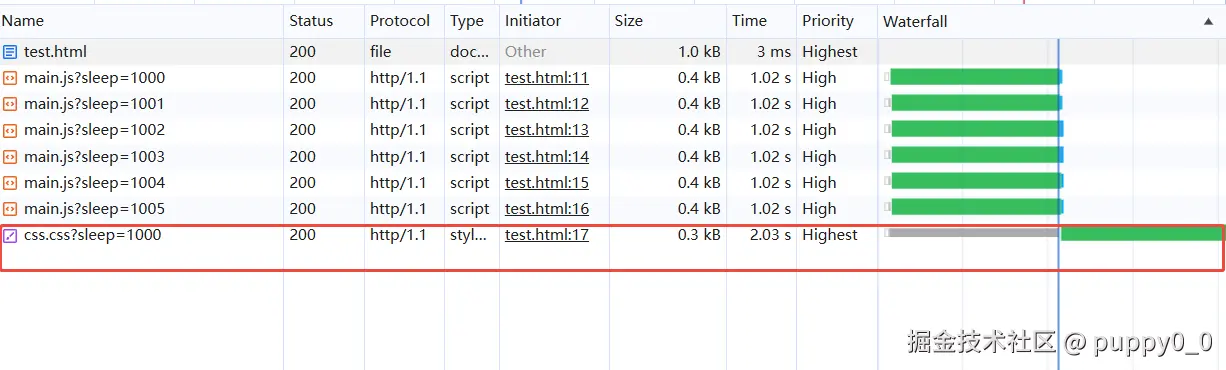Click waterfall bar for main.js?sleep=1000
The height and width of the screenshot is (370, 1226).
click(975, 77)
